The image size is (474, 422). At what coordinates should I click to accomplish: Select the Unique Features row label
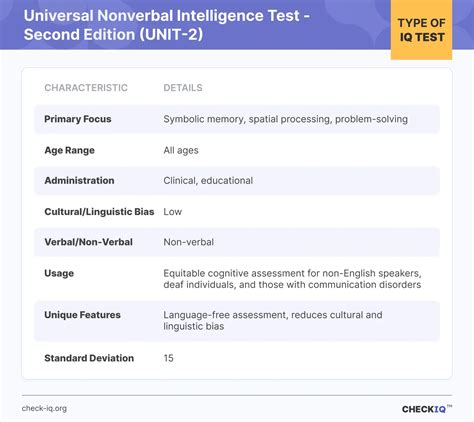pyautogui.click(x=82, y=315)
